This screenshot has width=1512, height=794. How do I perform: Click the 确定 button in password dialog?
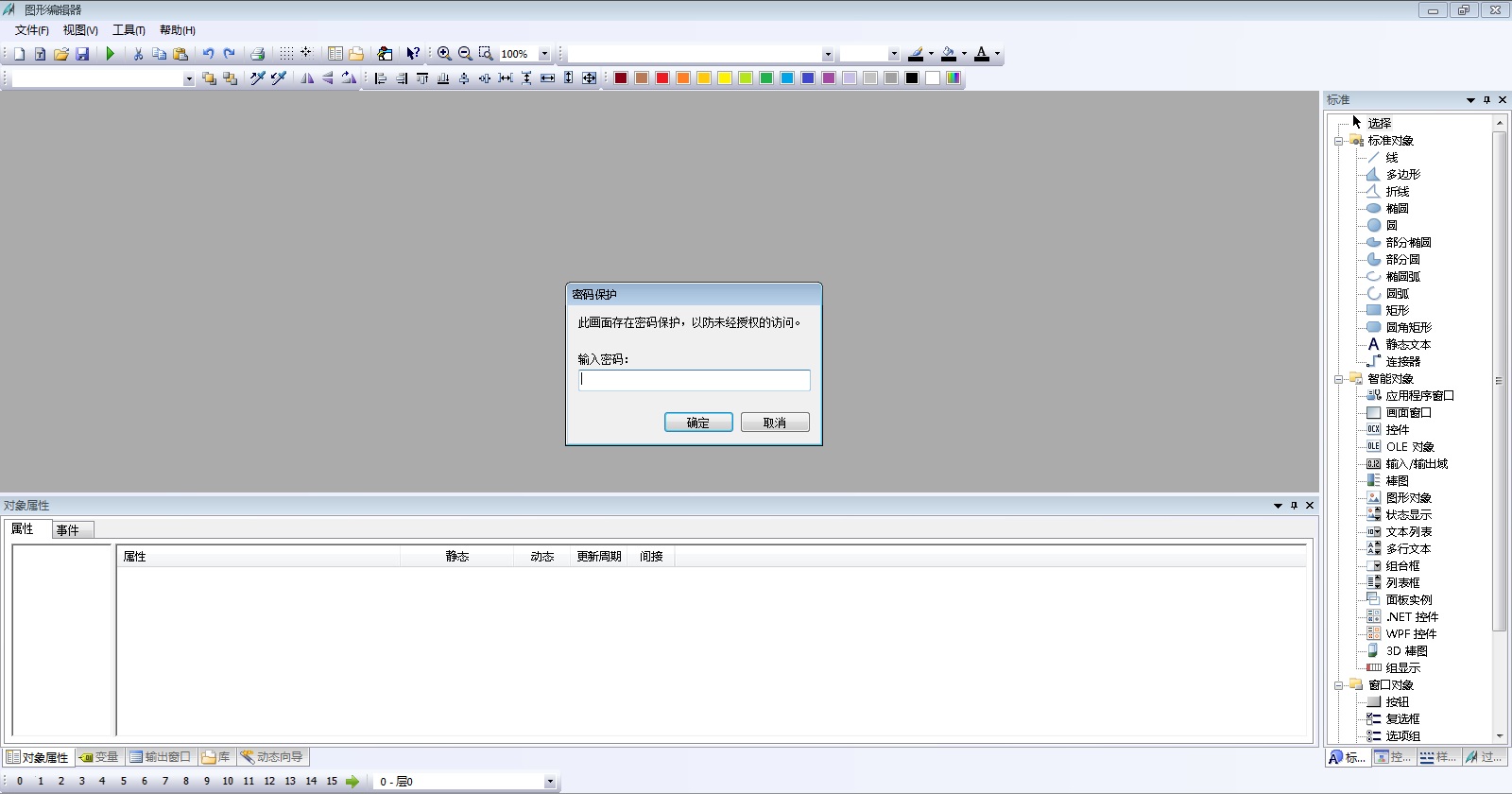pos(698,423)
